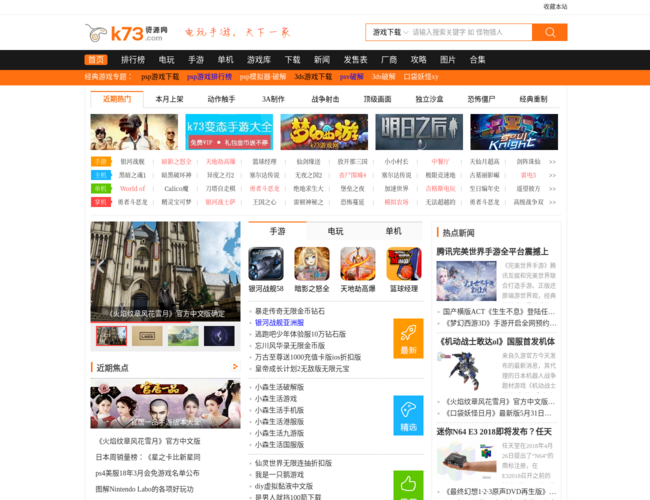Select the Labo cardboard carousel thumbnail
650x500 pixels.
point(147,336)
